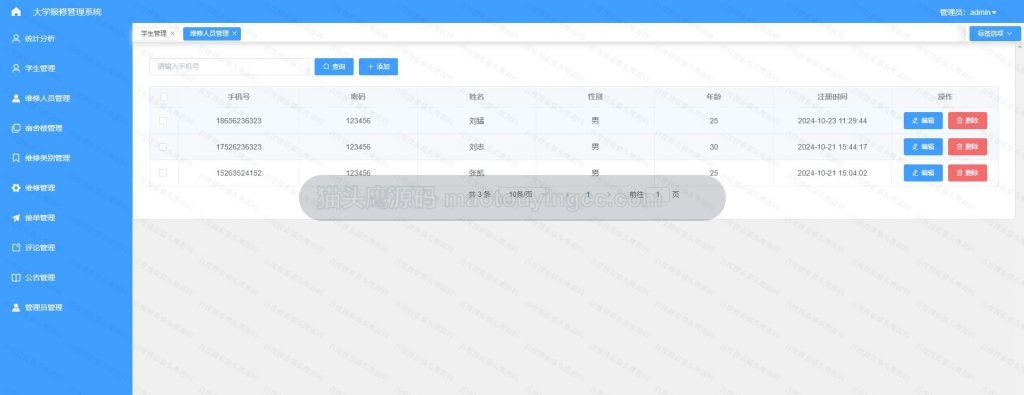Click the 查询 search button
This screenshot has height=395, width=1024.
pos(334,67)
